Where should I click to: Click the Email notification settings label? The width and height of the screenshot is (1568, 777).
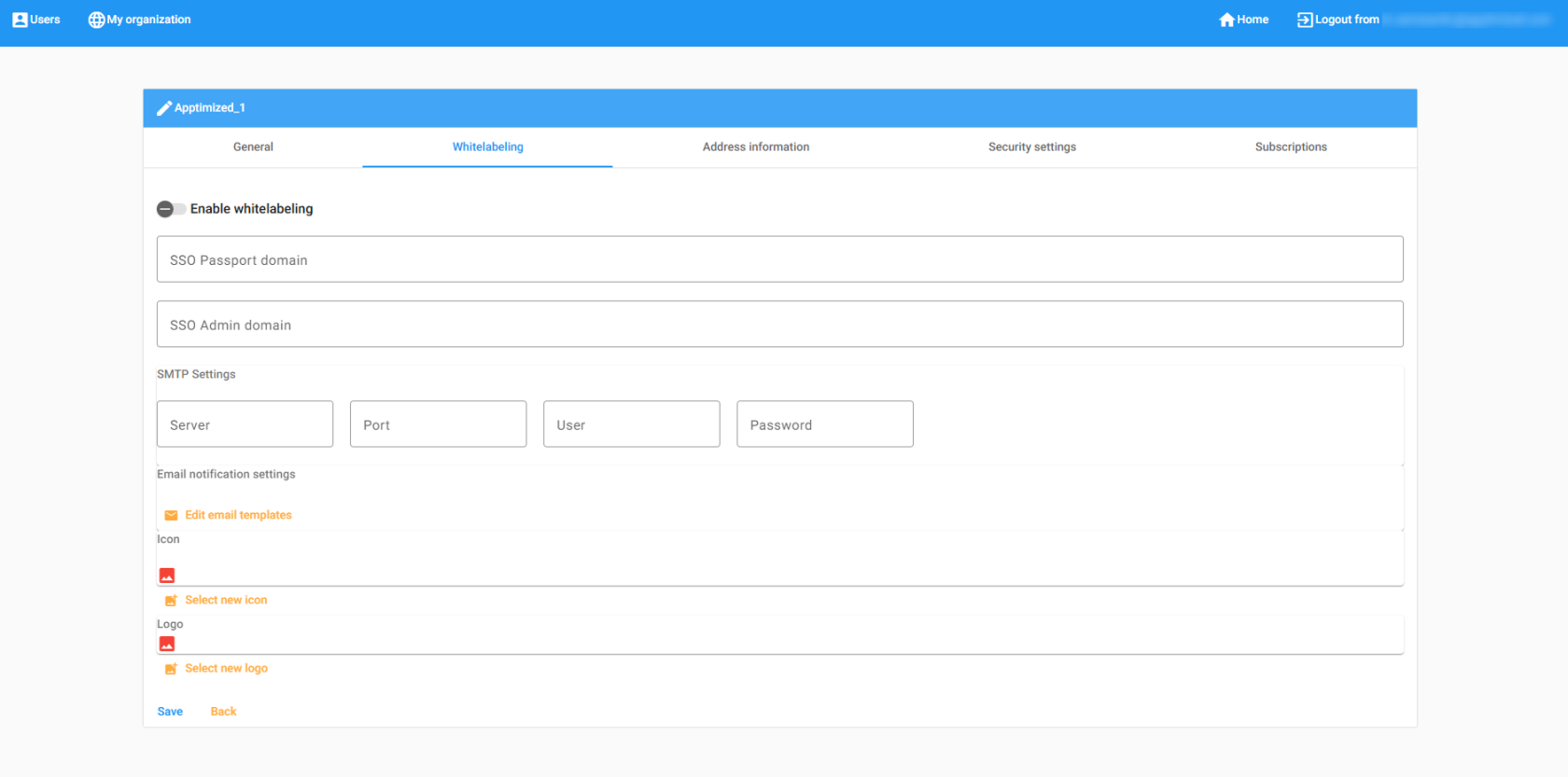[x=226, y=474]
